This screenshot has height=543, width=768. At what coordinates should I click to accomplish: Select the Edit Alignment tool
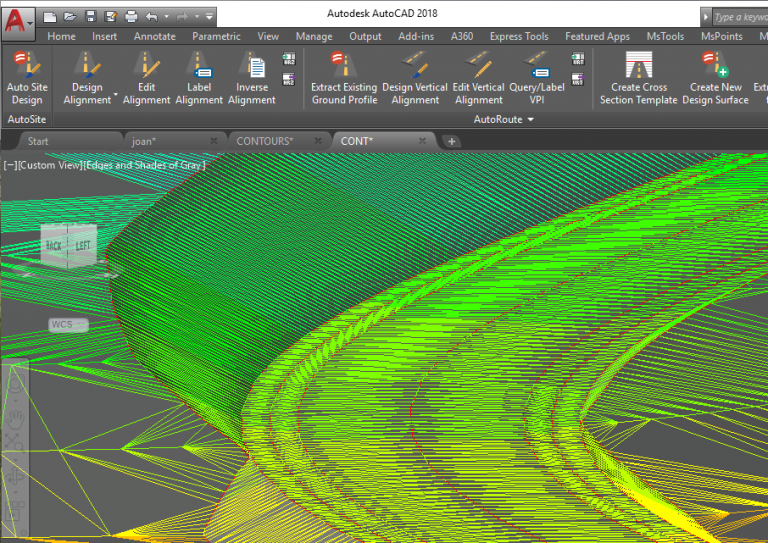(x=147, y=68)
